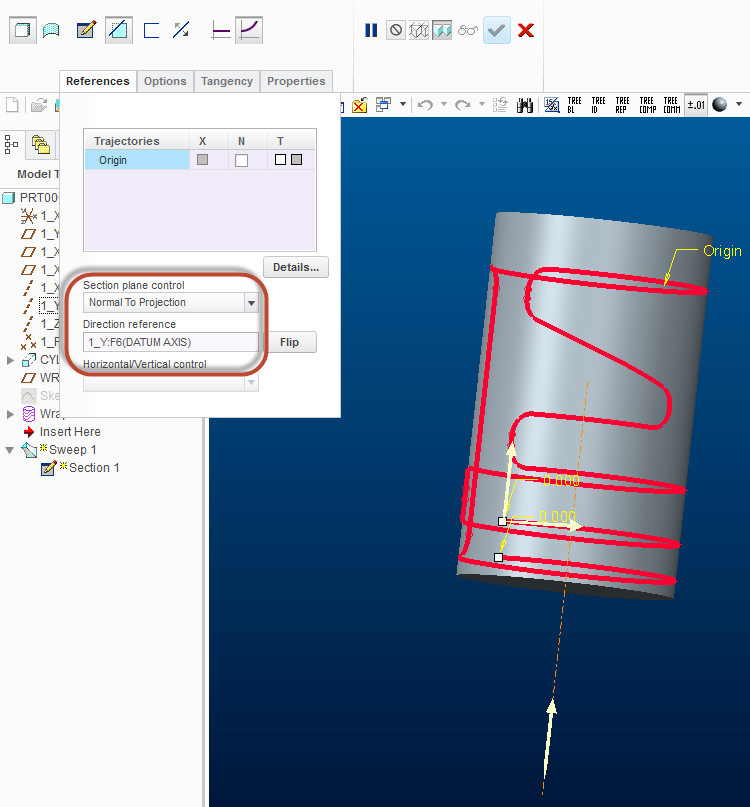Select Sweep 1 in the model tree

point(73,450)
